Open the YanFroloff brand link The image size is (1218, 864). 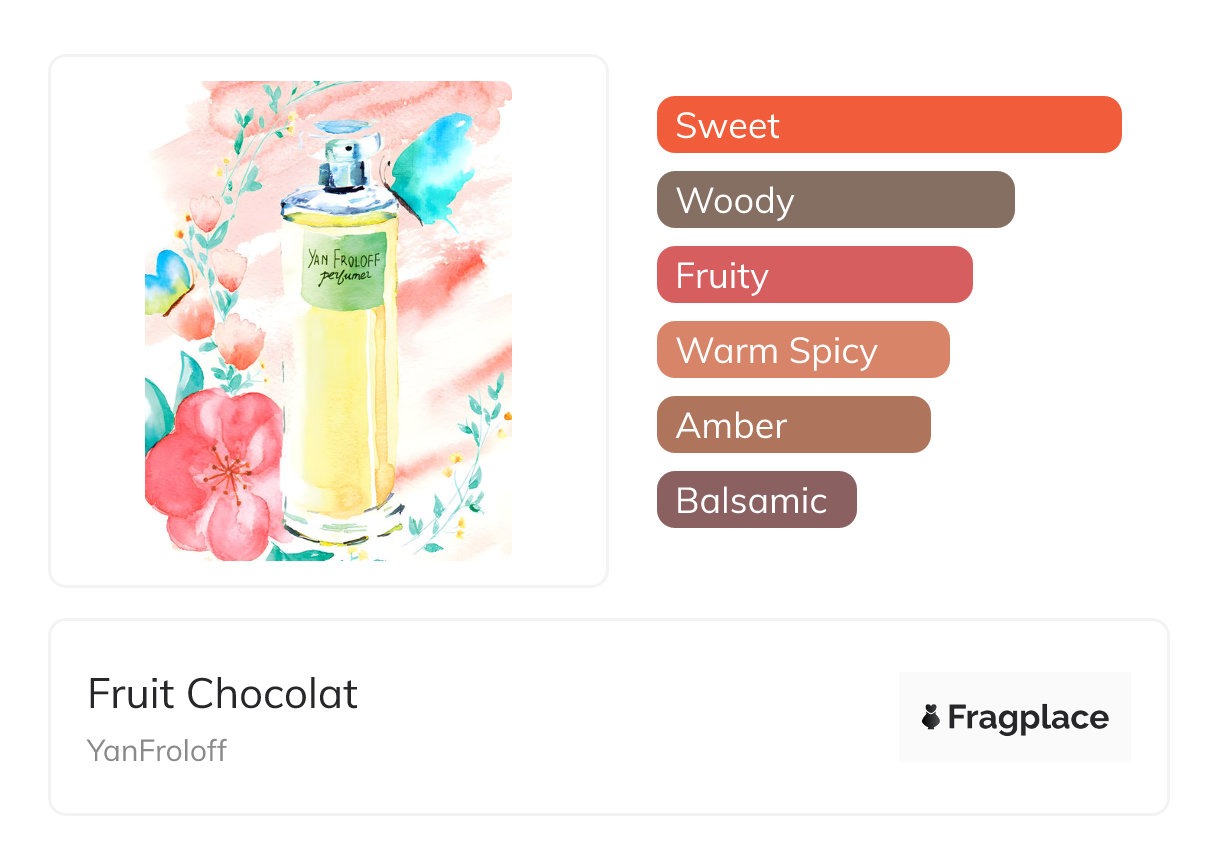(157, 750)
